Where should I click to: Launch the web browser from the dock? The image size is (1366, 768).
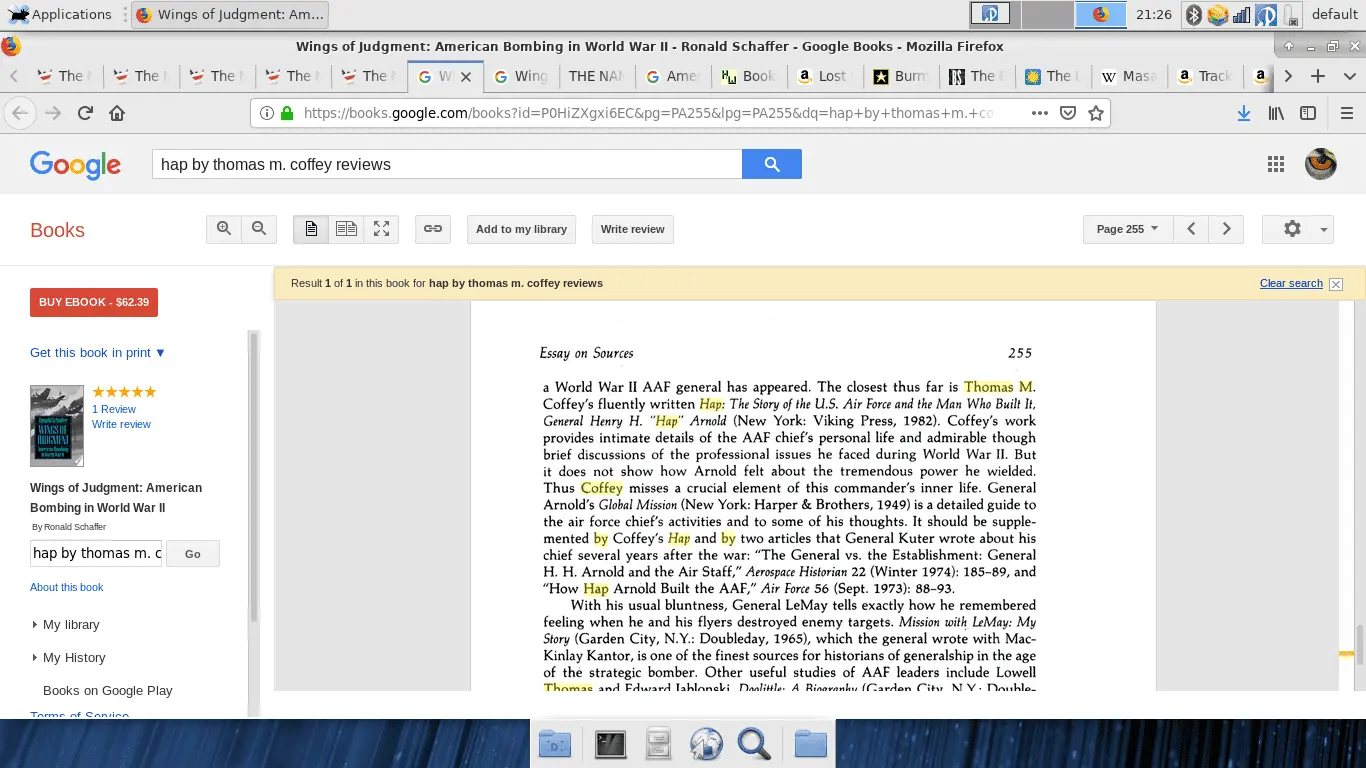click(706, 743)
